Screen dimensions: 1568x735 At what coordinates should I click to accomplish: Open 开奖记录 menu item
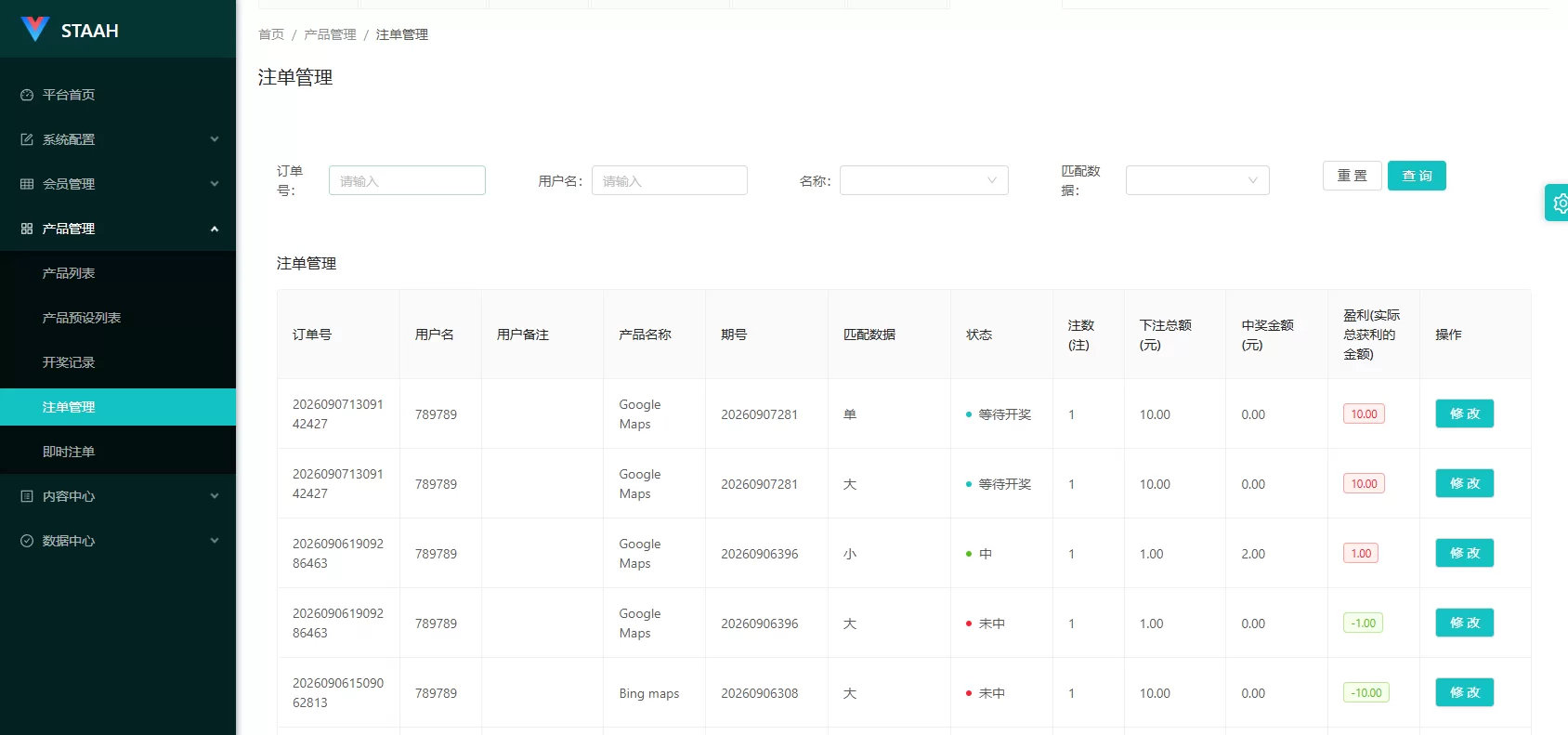[118, 362]
